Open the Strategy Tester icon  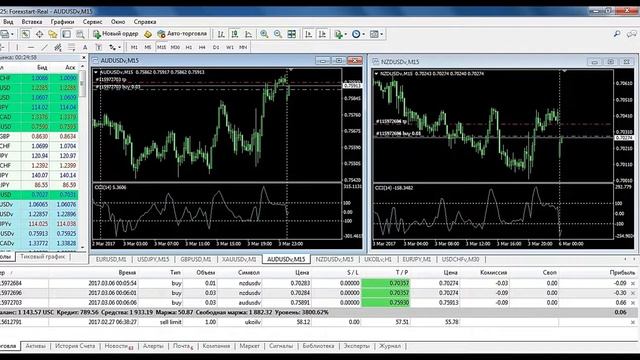[80, 34]
